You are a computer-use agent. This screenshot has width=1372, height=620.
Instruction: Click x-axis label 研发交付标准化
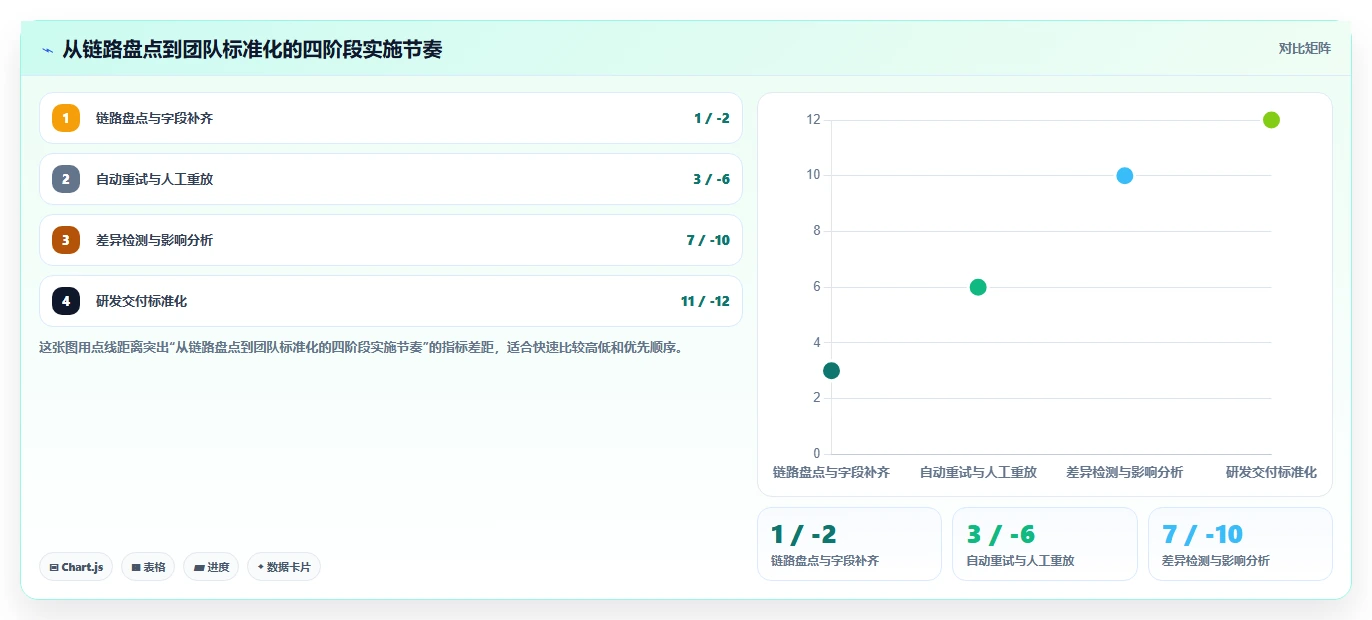pos(1271,472)
